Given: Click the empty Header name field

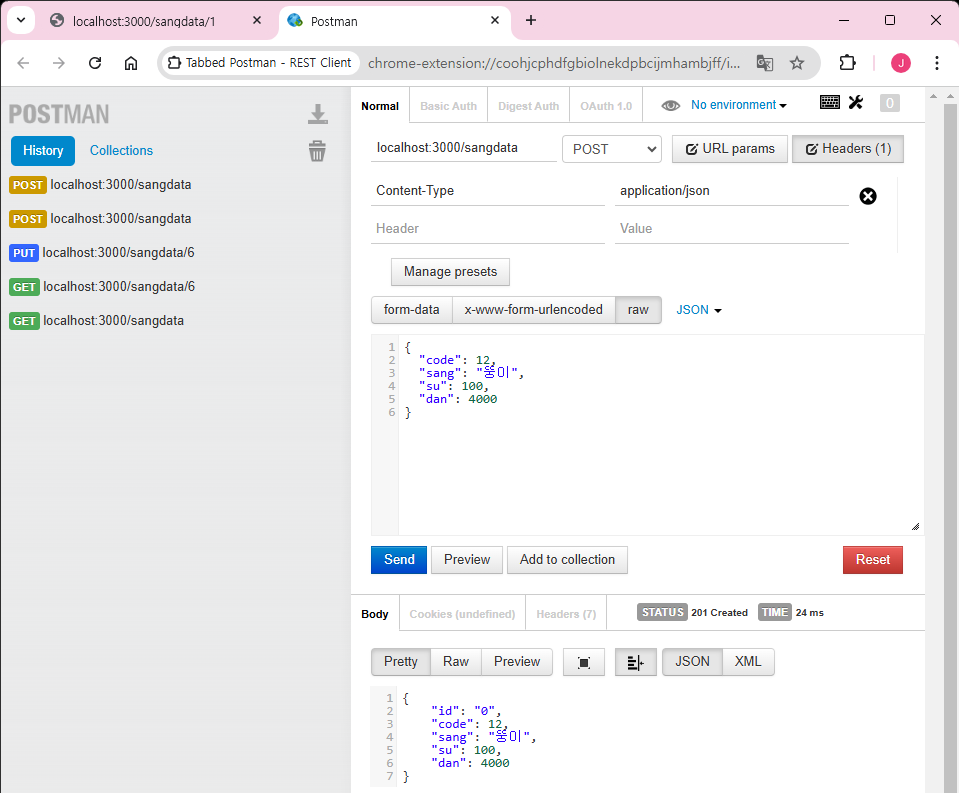Looking at the screenshot, I should 487,229.
